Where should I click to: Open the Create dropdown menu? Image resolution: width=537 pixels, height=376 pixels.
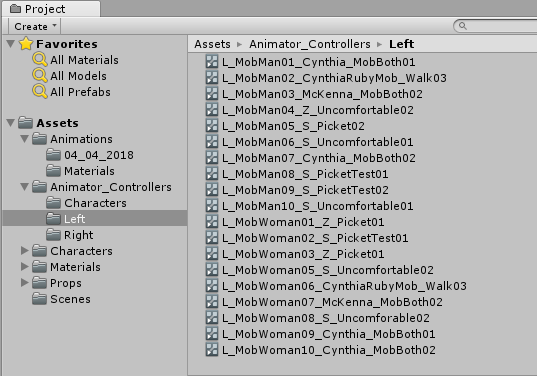click(x=35, y=26)
